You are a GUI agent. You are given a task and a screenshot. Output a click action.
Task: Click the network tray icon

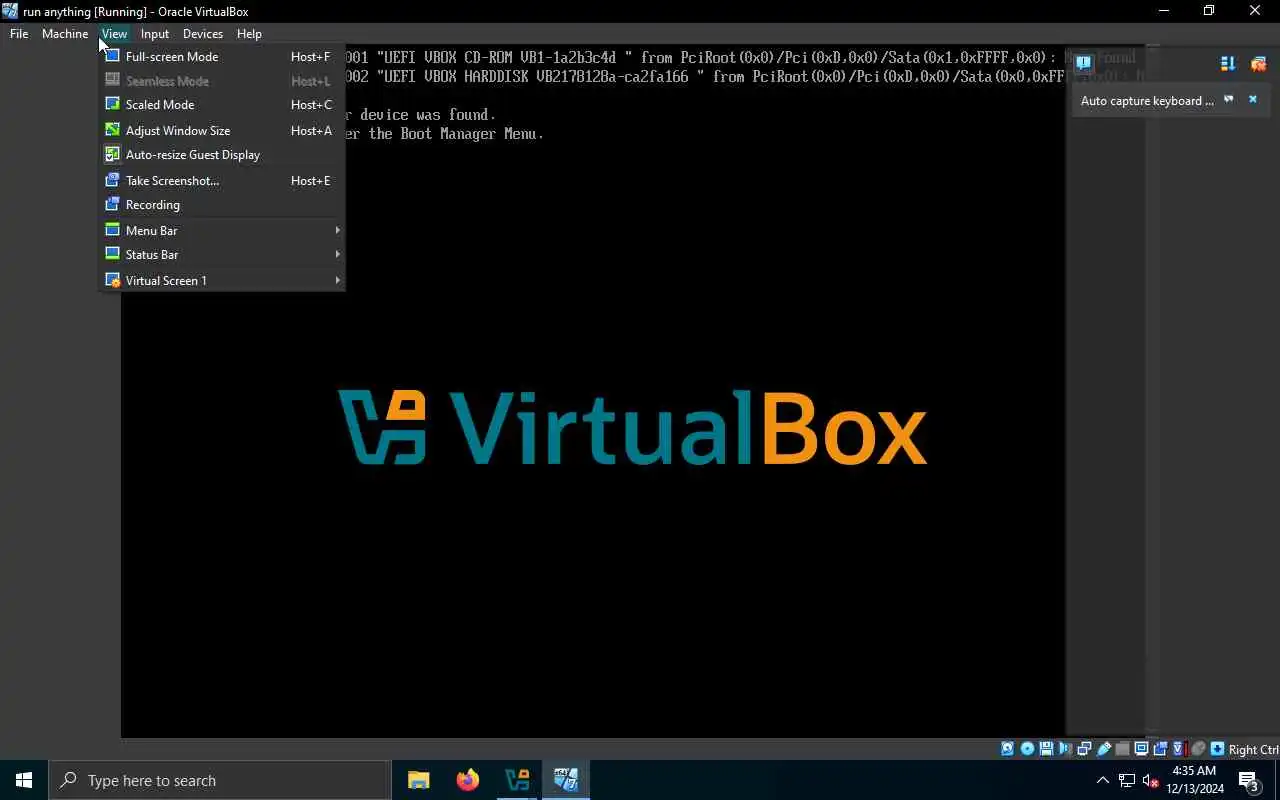click(1127, 780)
